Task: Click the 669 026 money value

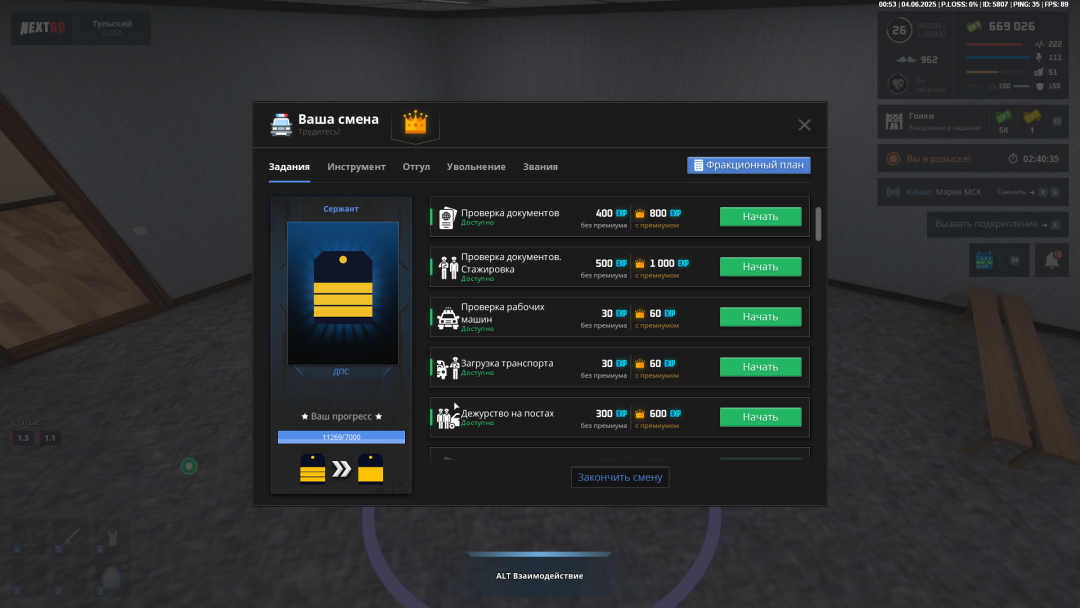Action: (x=1012, y=27)
